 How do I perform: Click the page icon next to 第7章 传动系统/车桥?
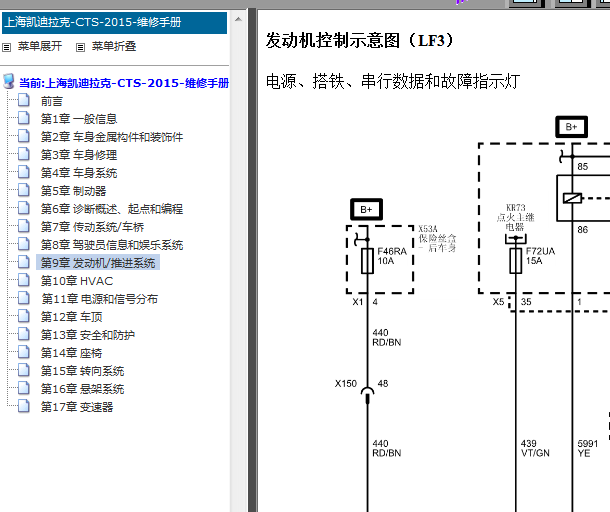pyautogui.click(x=24, y=226)
